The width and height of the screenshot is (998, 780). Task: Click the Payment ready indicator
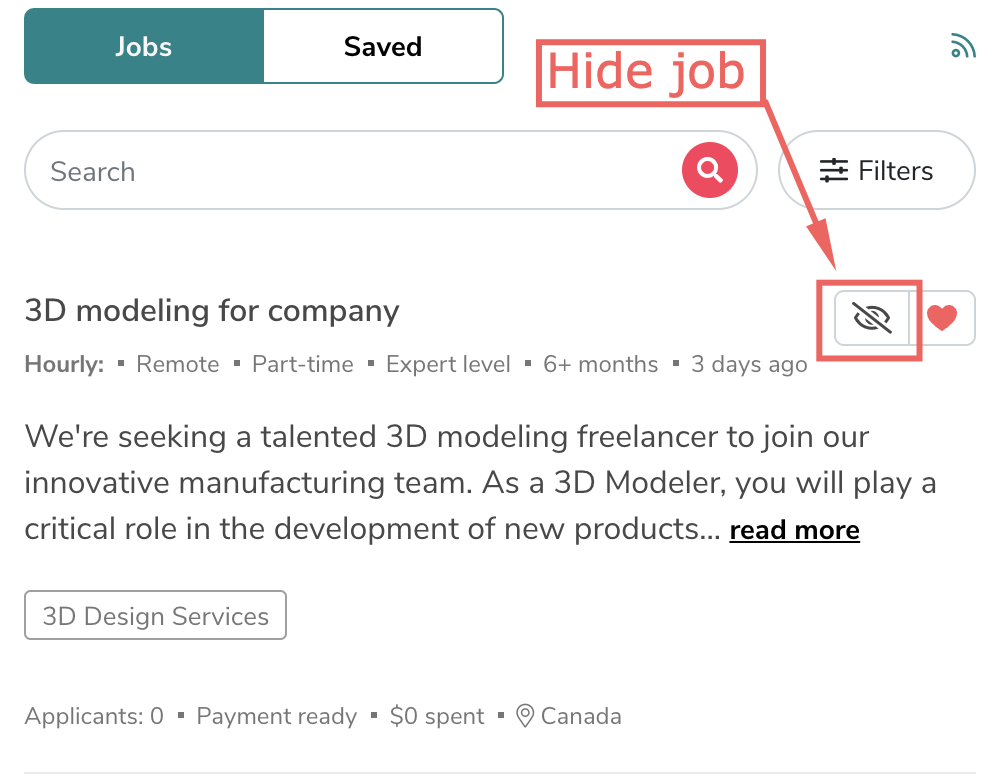pos(276,716)
